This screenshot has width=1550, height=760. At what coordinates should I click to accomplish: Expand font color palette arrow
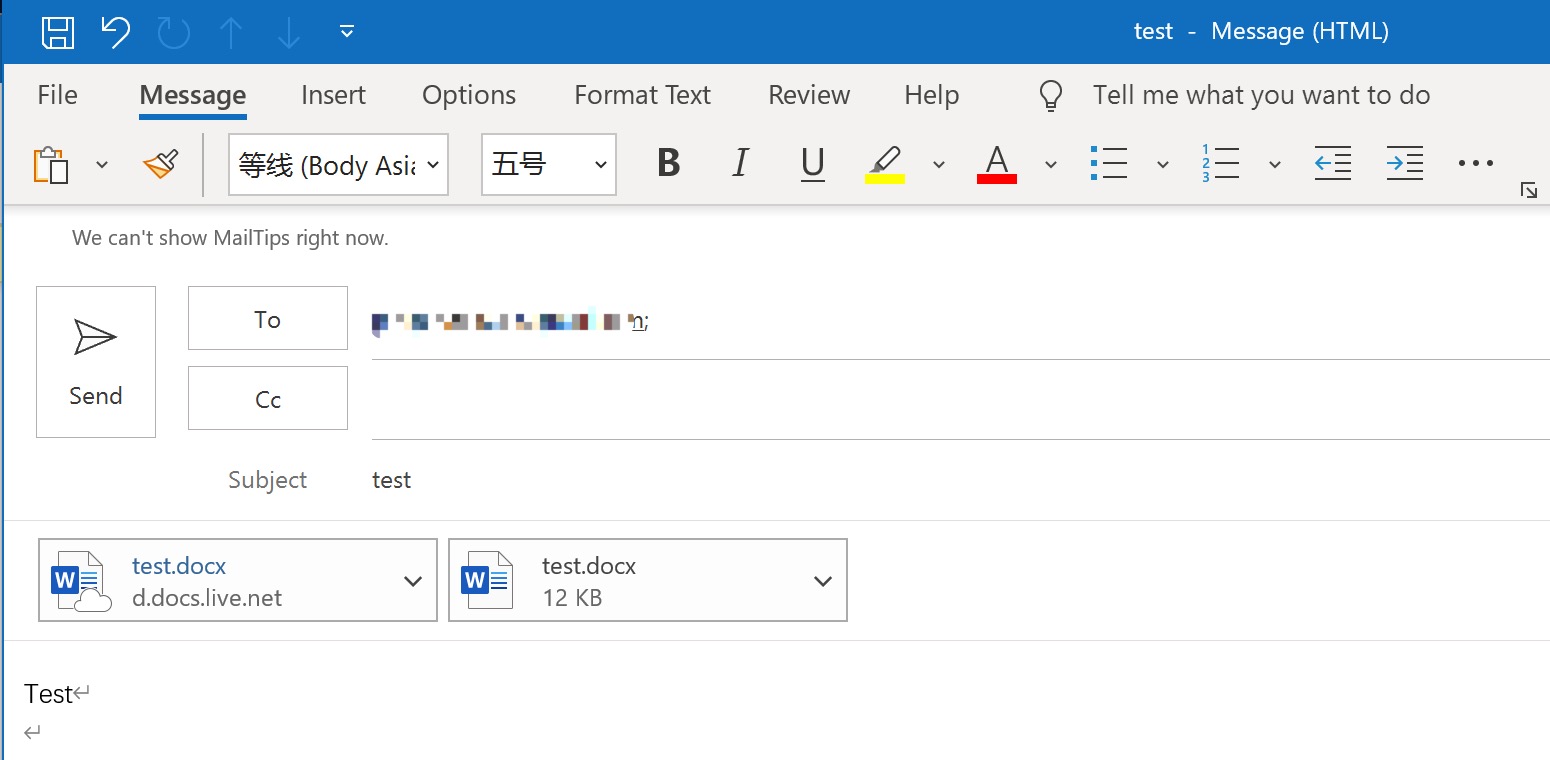click(x=1050, y=164)
